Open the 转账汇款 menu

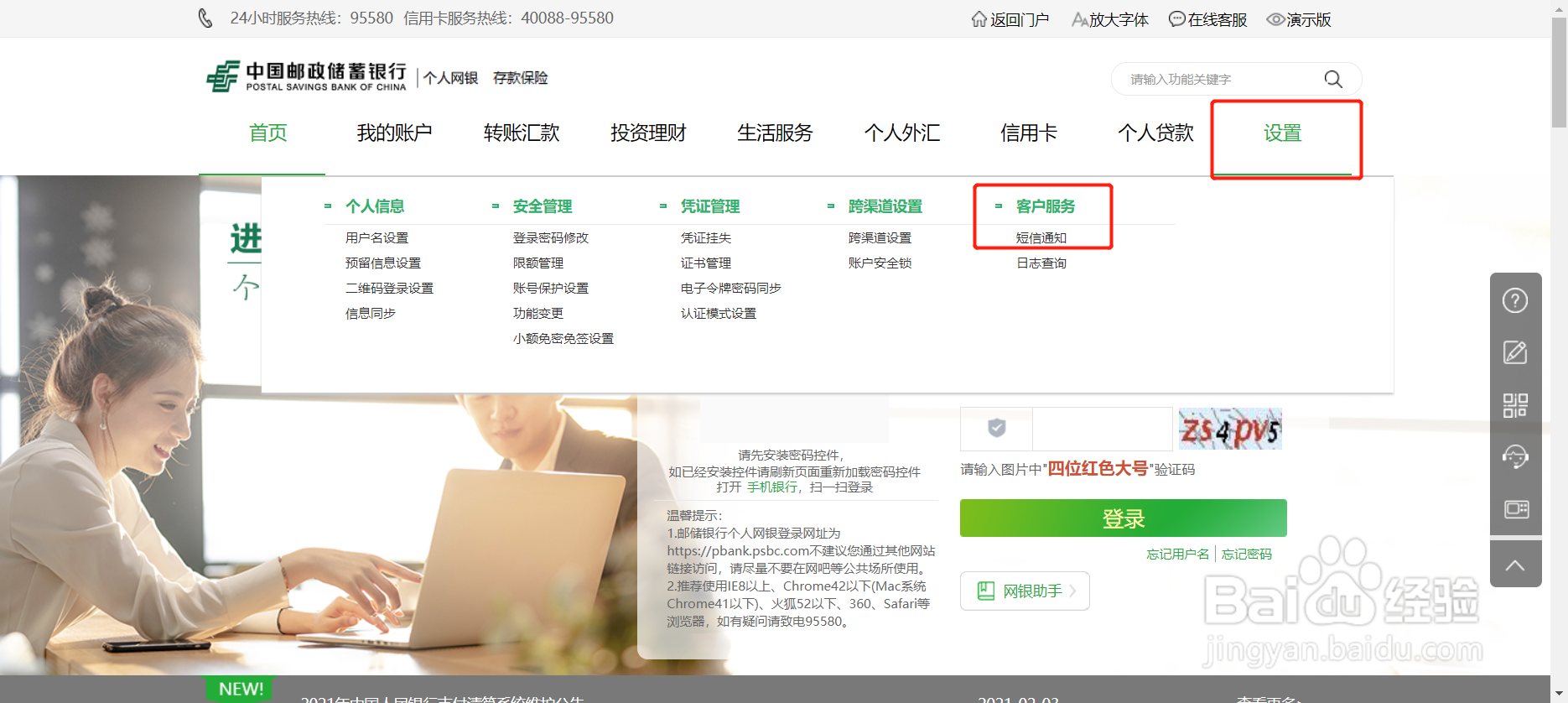click(x=522, y=133)
